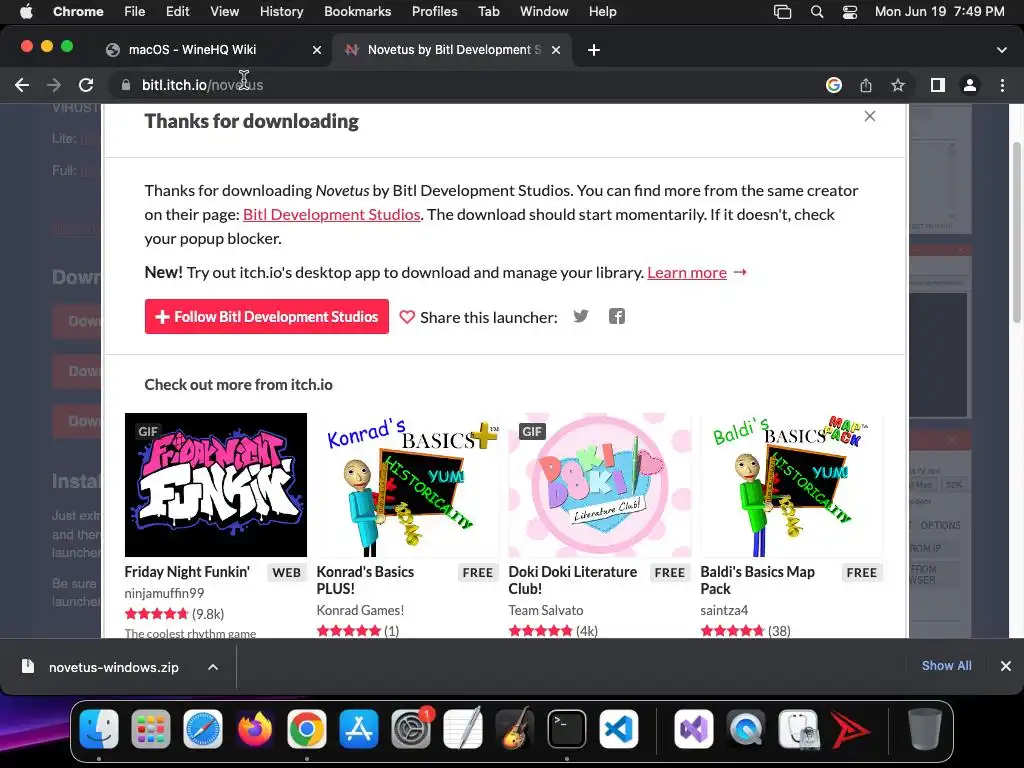Open the Trash in the dock

pos(925,729)
